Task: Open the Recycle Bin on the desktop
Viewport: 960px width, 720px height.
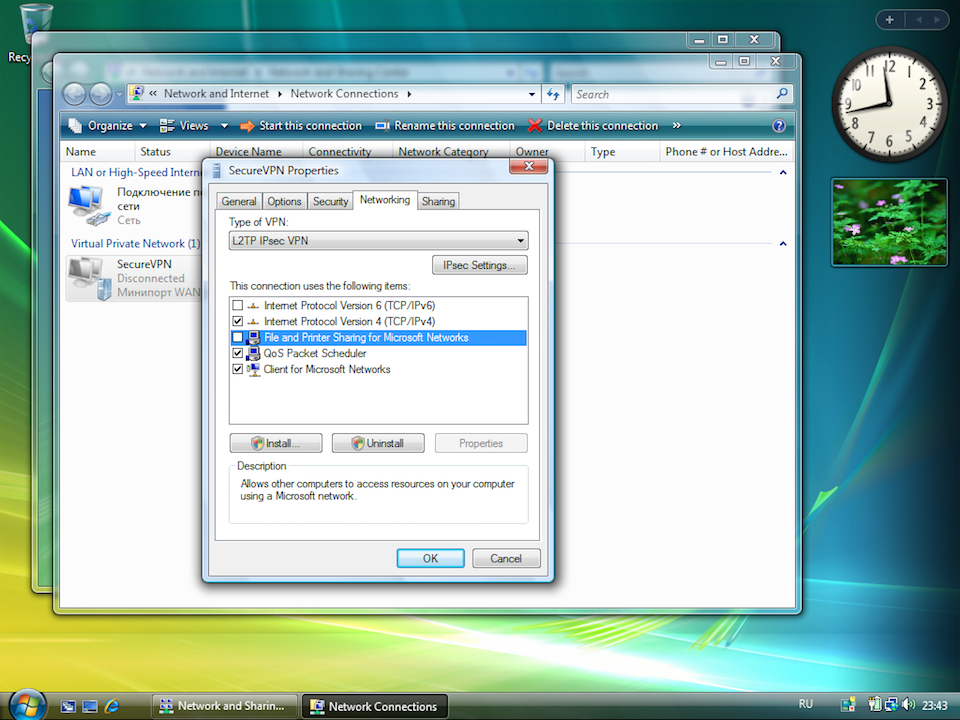Action: coord(36,23)
